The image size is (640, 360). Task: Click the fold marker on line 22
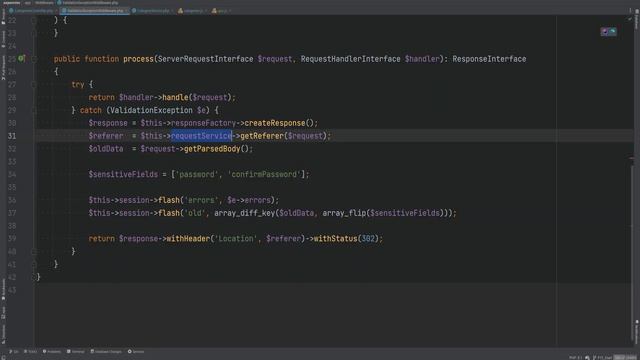[x=34, y=20]
